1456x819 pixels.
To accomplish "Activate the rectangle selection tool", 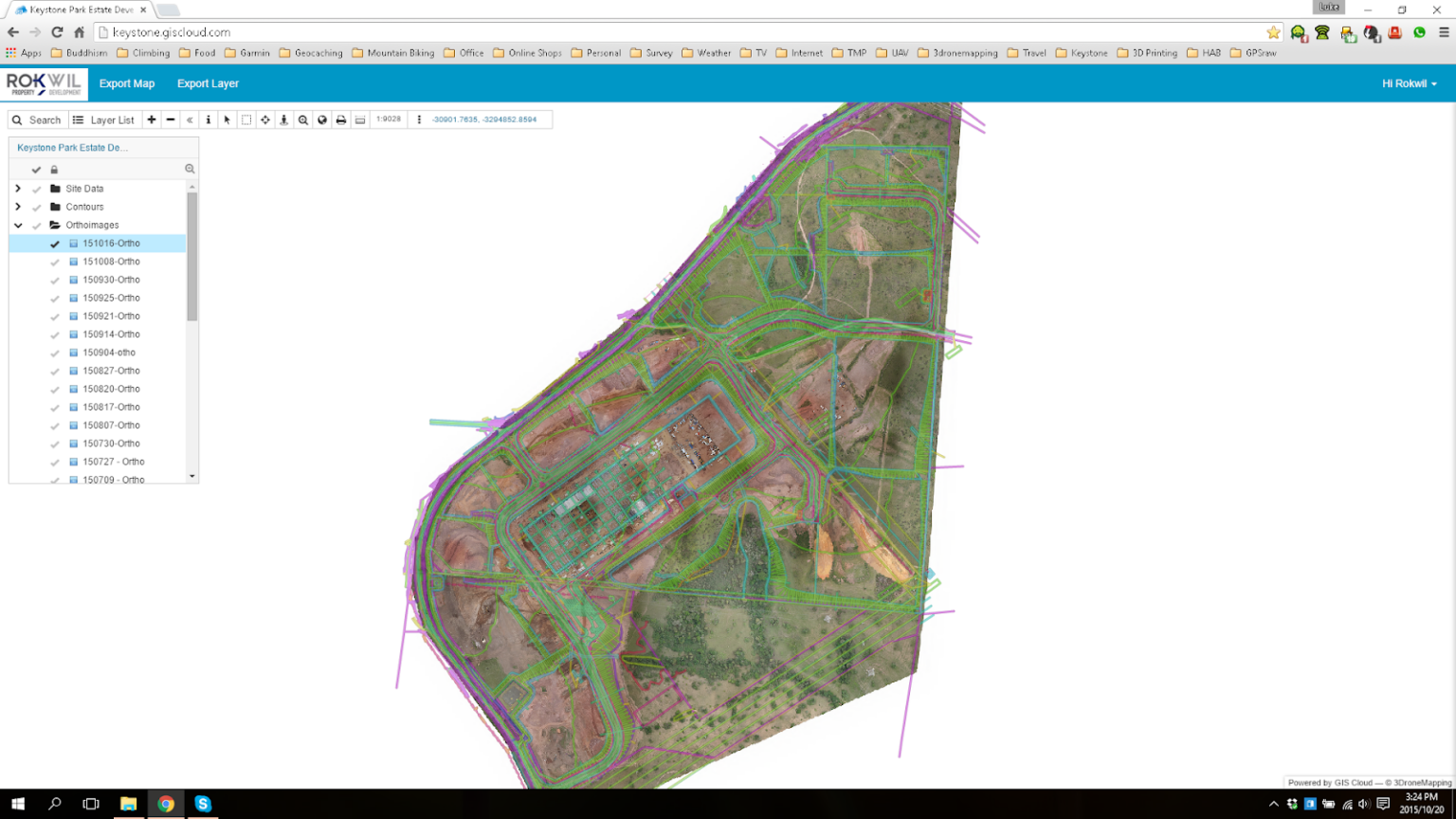I will (246, 119).
